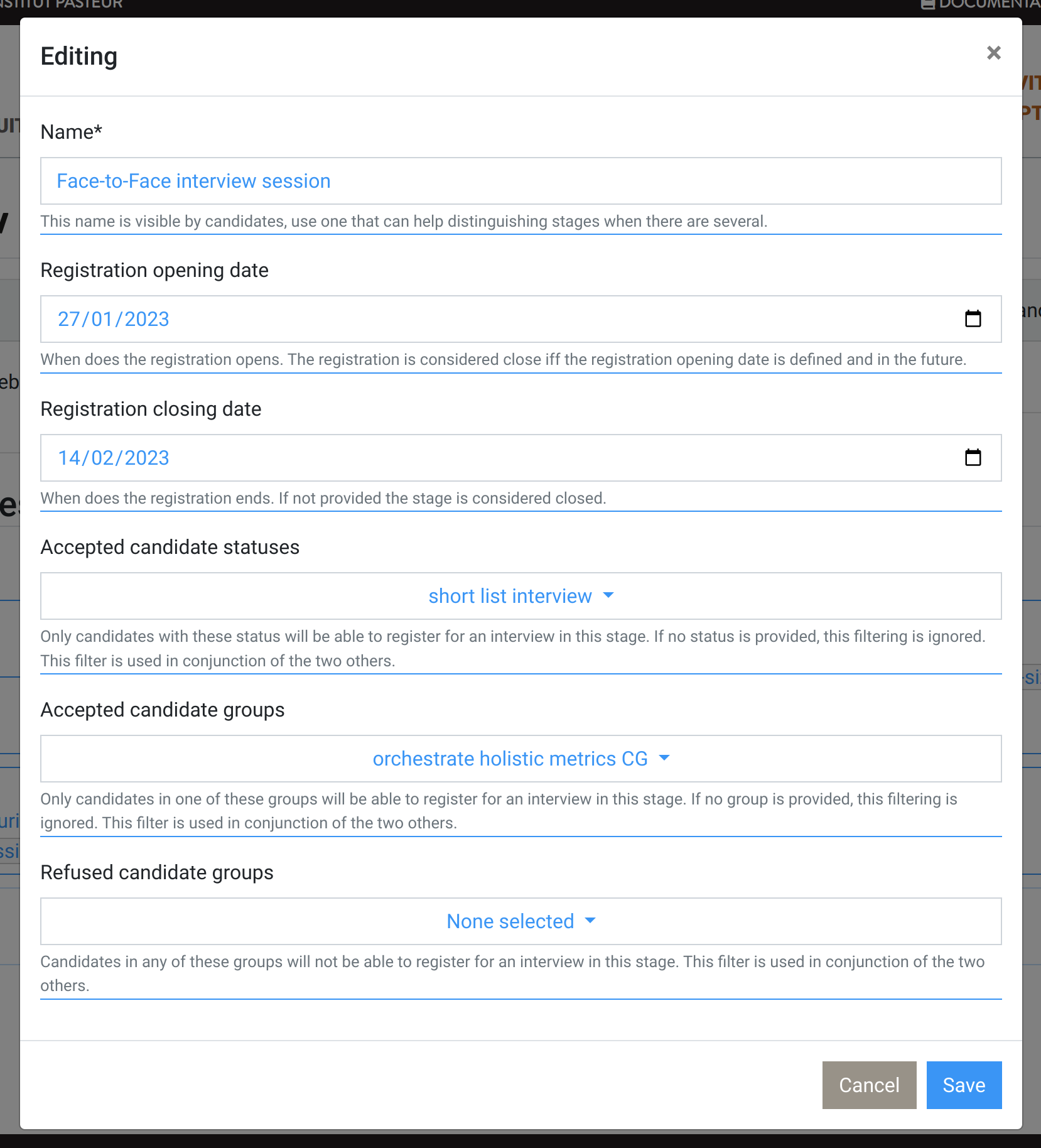The image size is (1041, 1148).
Task: Select the year in the closing date field
Action: coord(147,458)
